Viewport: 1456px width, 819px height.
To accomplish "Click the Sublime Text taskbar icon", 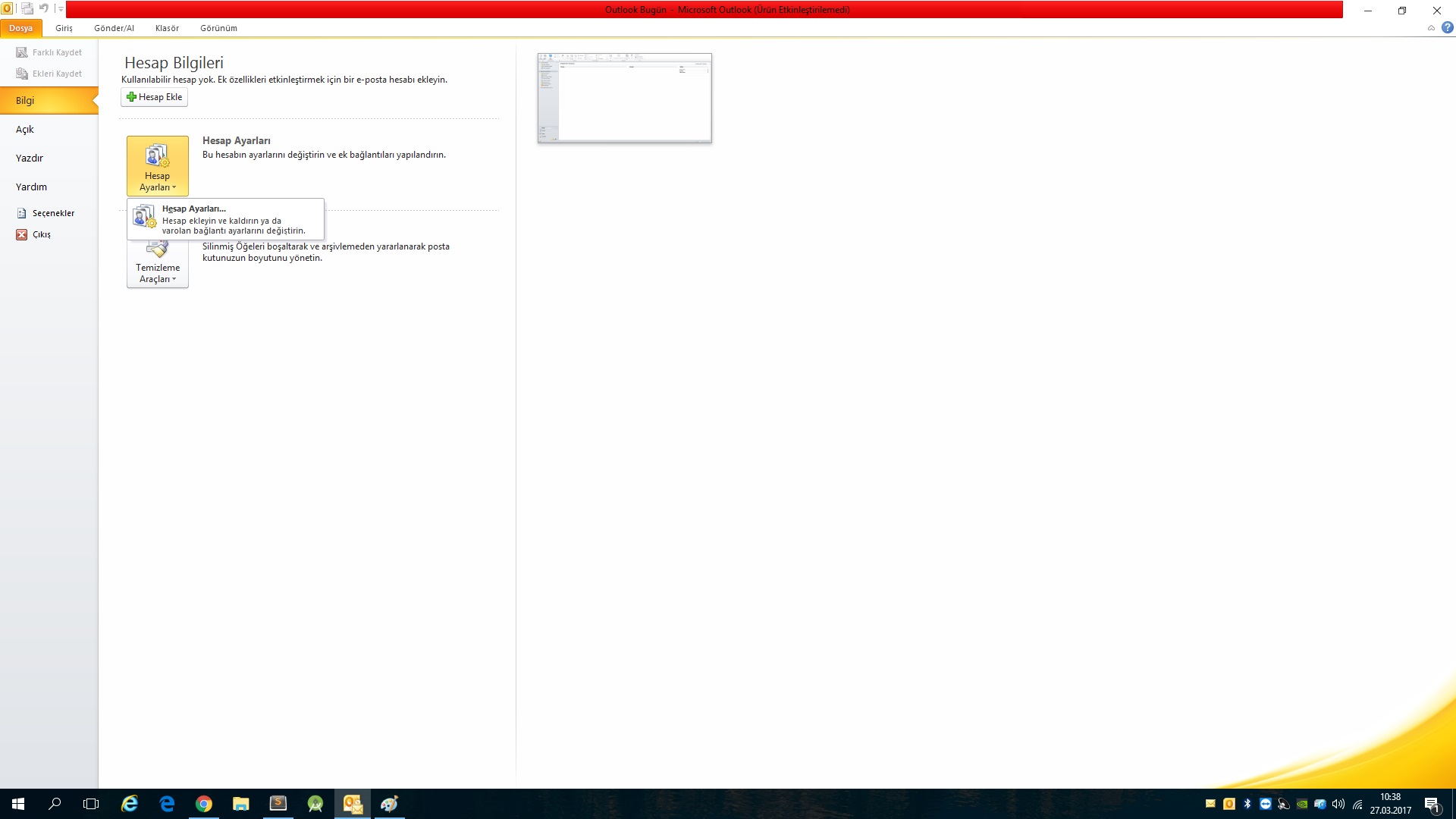I will pos(278,804).
